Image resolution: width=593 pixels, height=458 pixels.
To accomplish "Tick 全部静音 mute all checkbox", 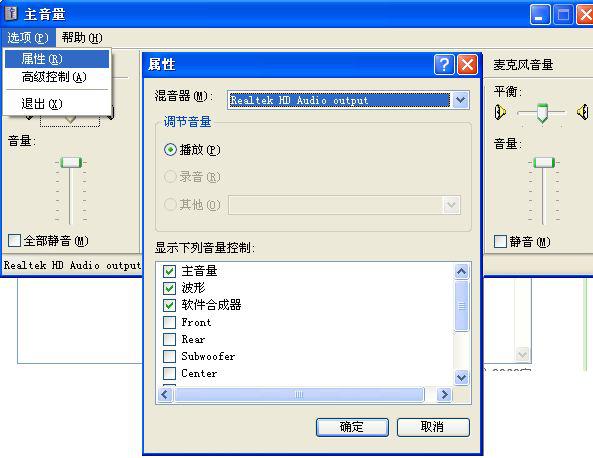I will point(14,241).
